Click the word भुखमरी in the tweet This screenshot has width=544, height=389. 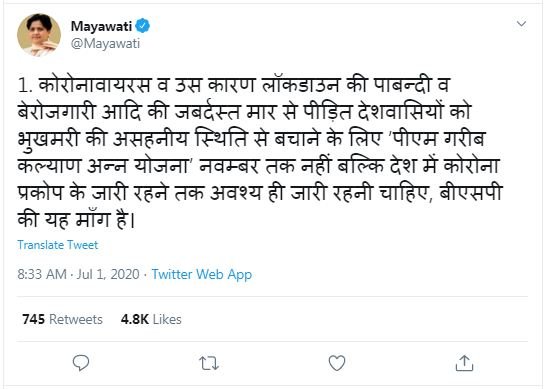tap(49, 139)
